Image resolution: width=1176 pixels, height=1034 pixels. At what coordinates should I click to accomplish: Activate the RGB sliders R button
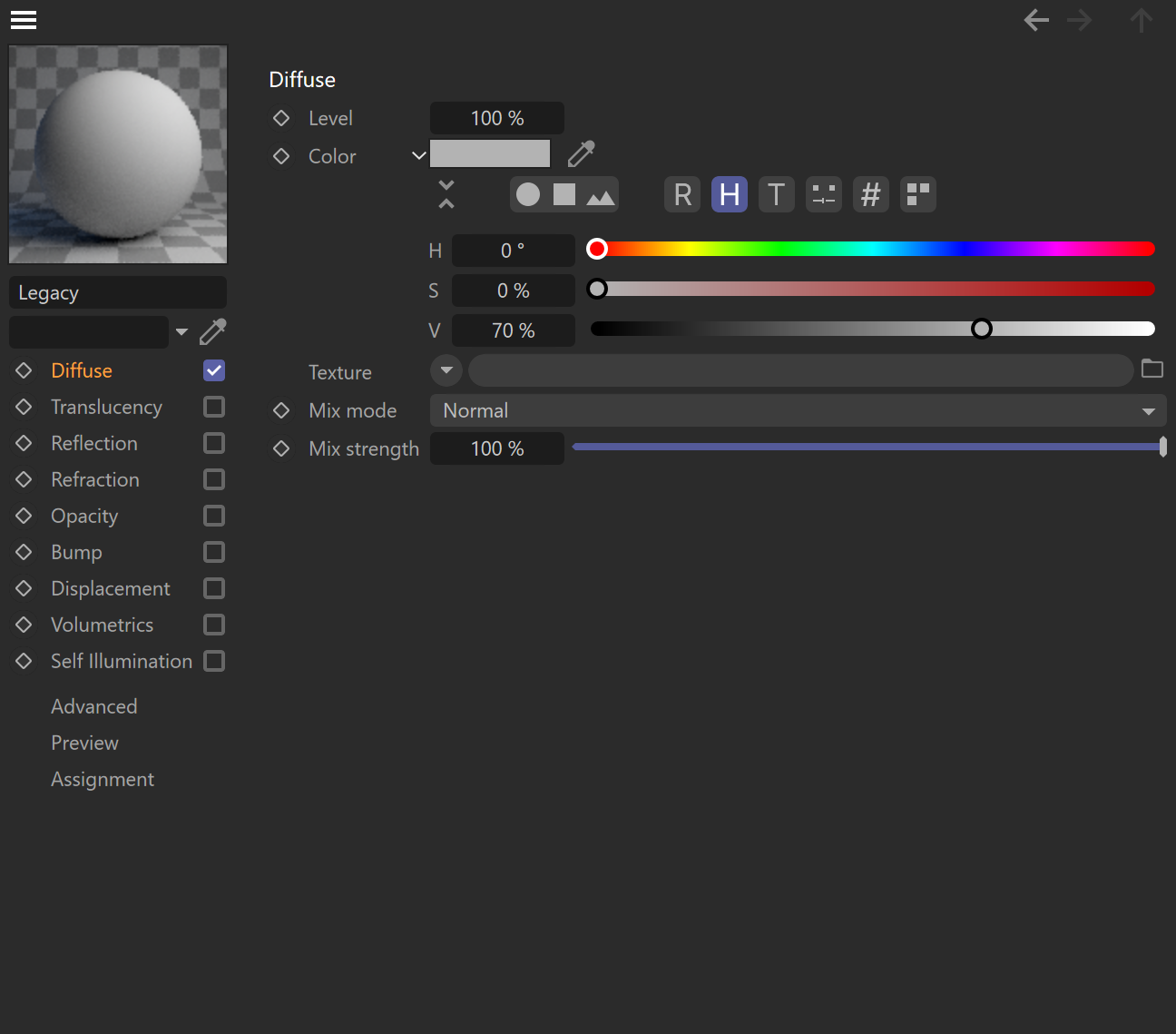[x=682, y=194]
